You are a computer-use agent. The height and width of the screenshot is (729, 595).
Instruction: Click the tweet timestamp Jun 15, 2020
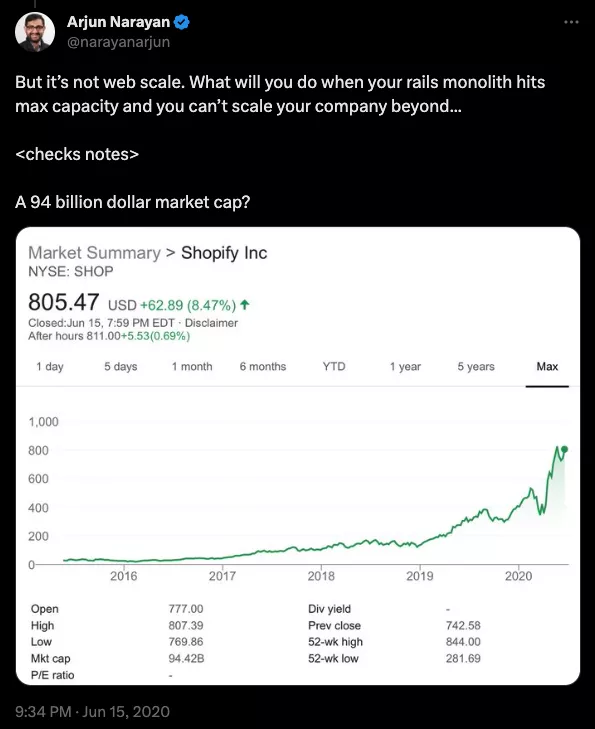click(x=93, y=712)
